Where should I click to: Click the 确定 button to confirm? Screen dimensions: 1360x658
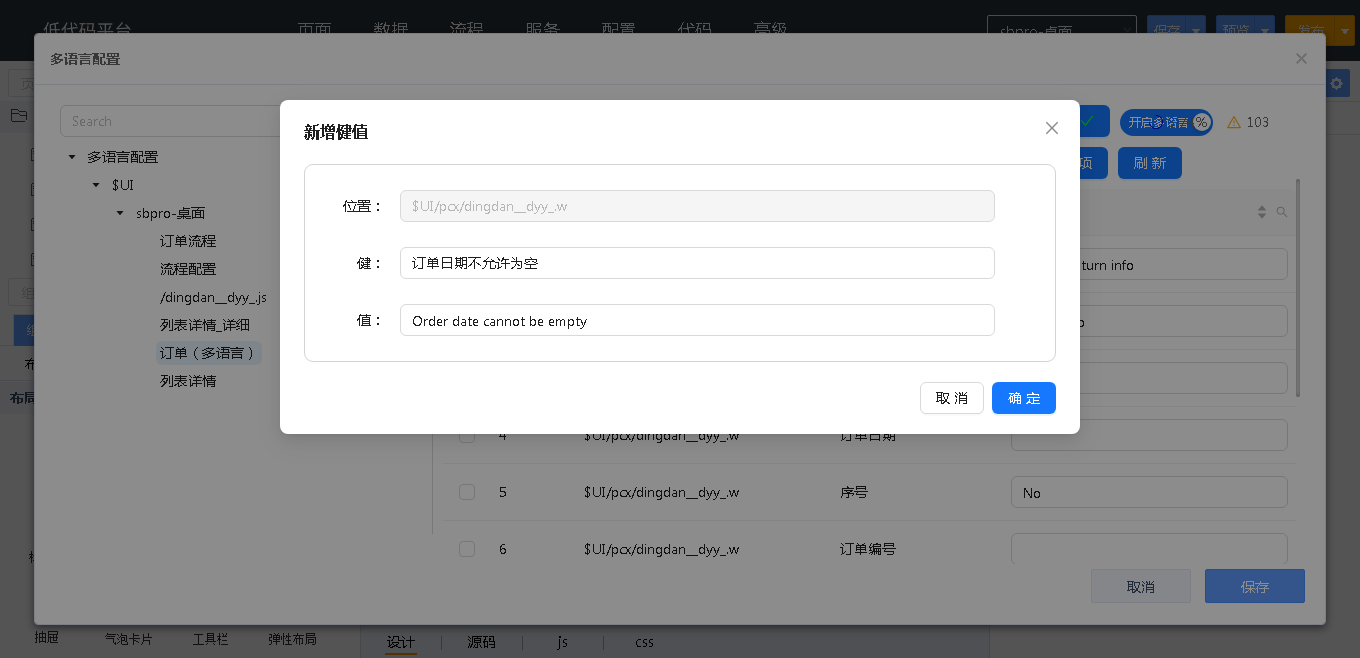[x=1023, y=398]
